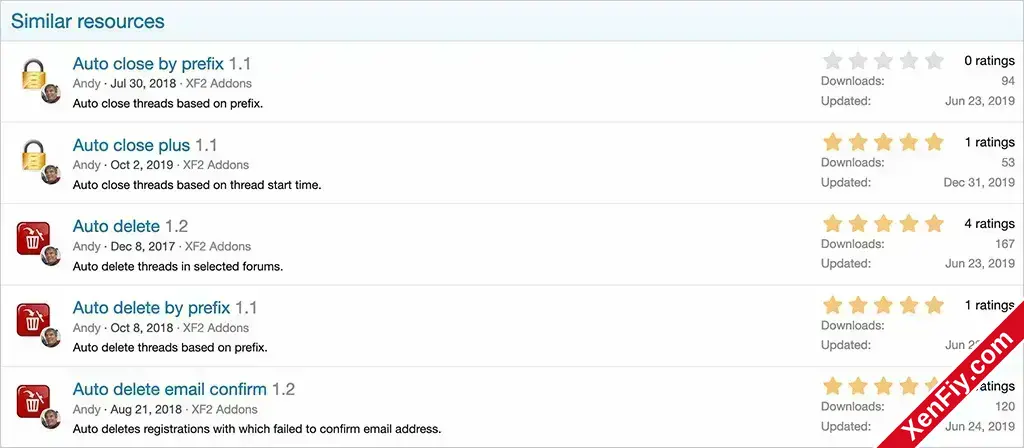This screenshot has width=1024, height=448.
Task: Open the Auto delete email confirm resource
Action: coord(170,389)
